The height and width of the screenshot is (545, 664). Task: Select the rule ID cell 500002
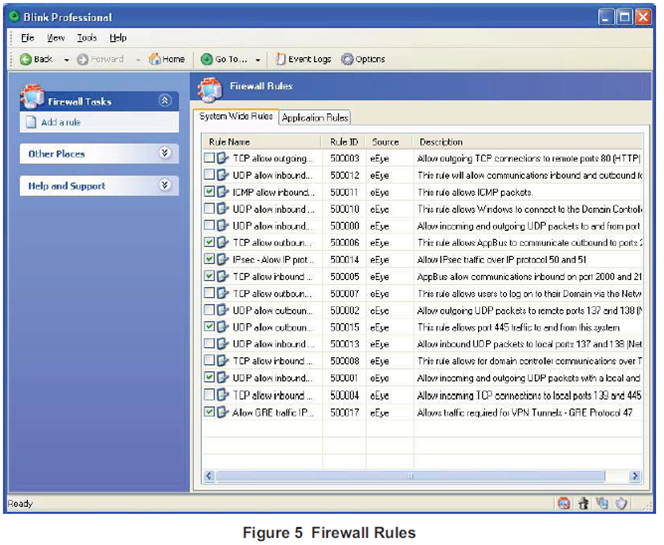tap(345, 310)
